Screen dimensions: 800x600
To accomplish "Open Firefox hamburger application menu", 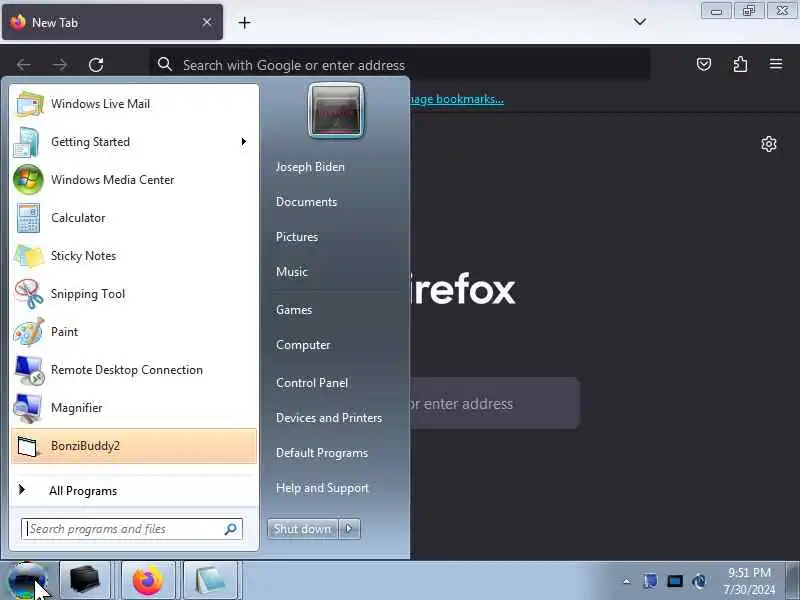I will point(776,64).
